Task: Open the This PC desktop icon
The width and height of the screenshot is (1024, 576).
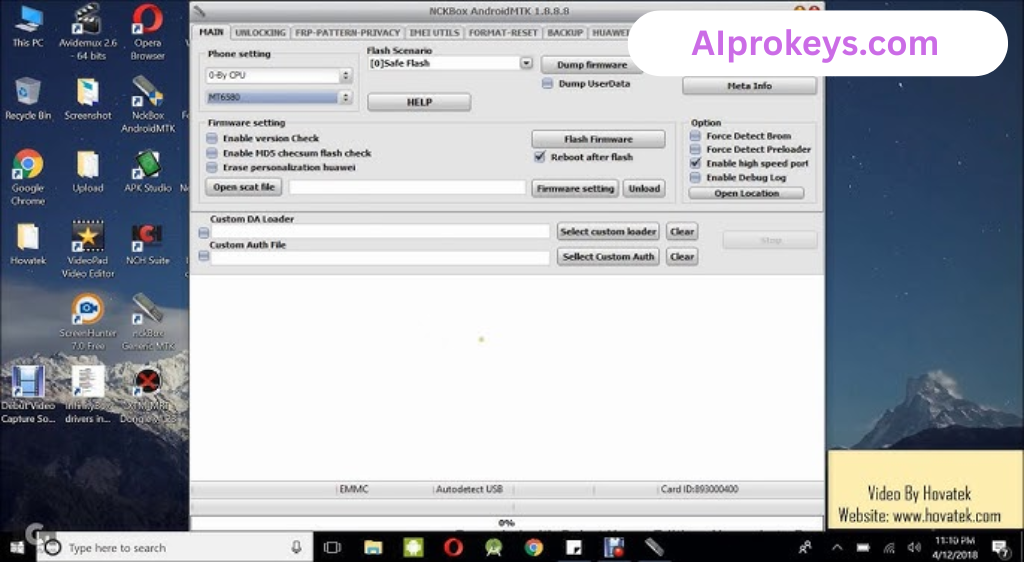Action: (27, 26)
